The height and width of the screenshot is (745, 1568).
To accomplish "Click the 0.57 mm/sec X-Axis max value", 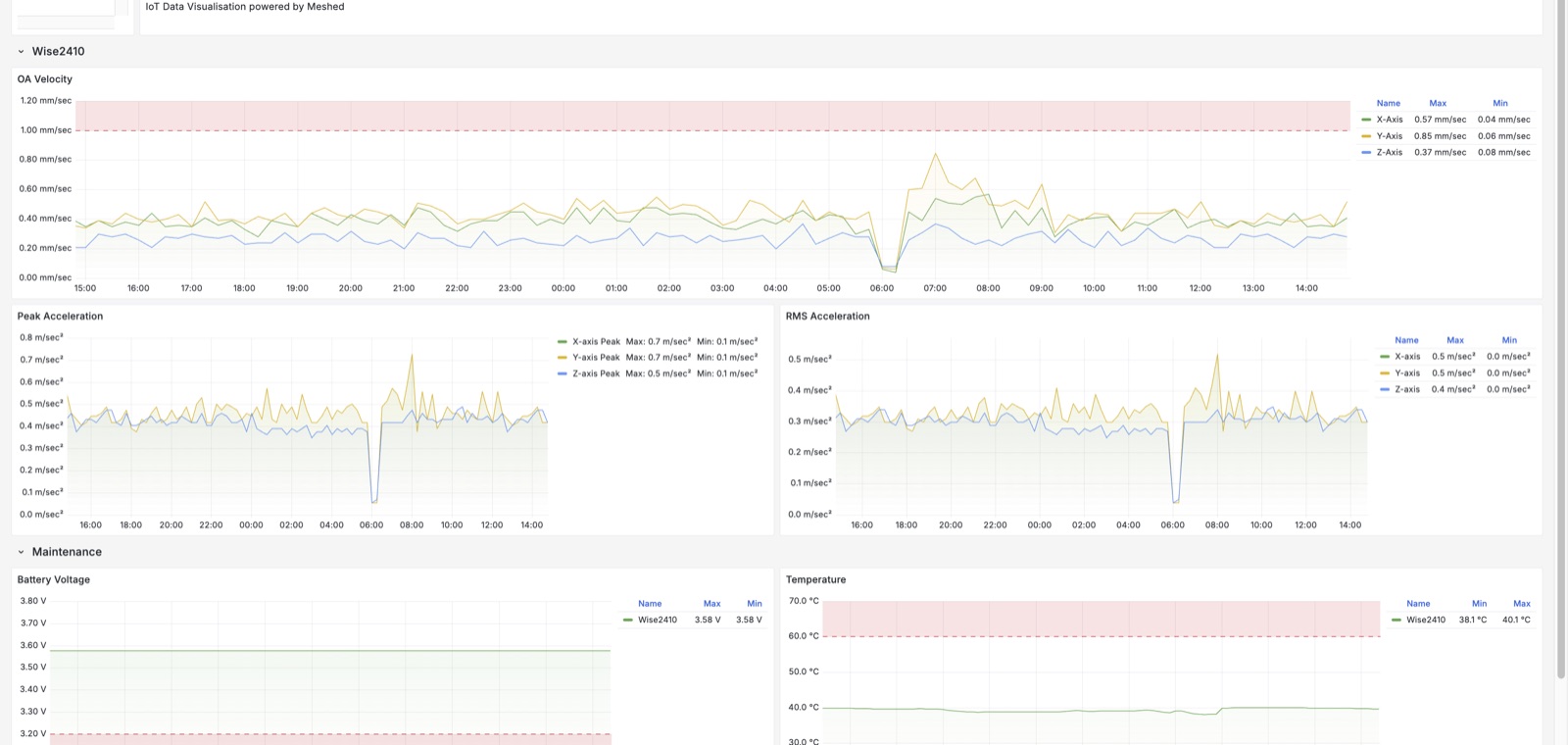I will point(1440,120).
